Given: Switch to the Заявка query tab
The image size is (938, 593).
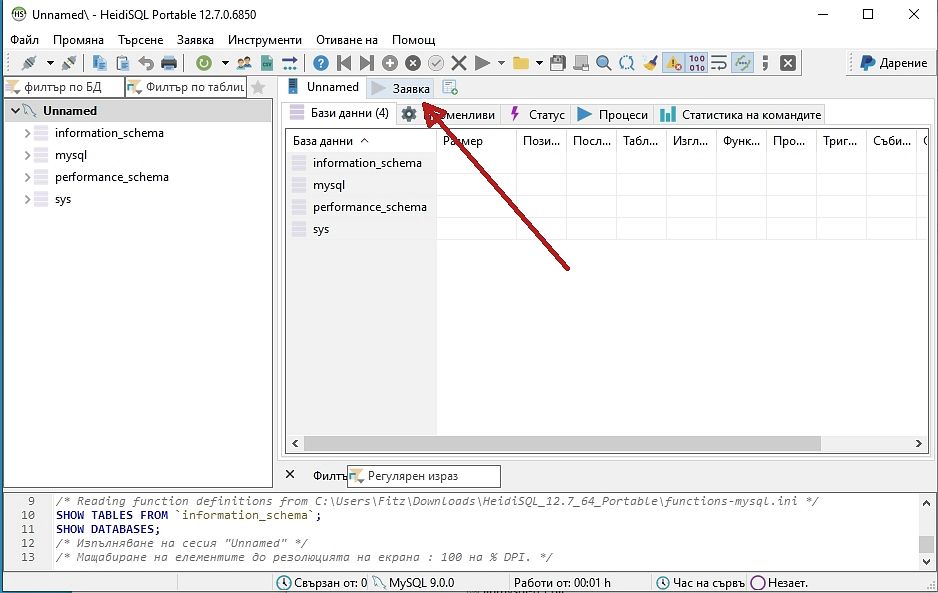Looking at the screenshot, I should click(401, 88).
